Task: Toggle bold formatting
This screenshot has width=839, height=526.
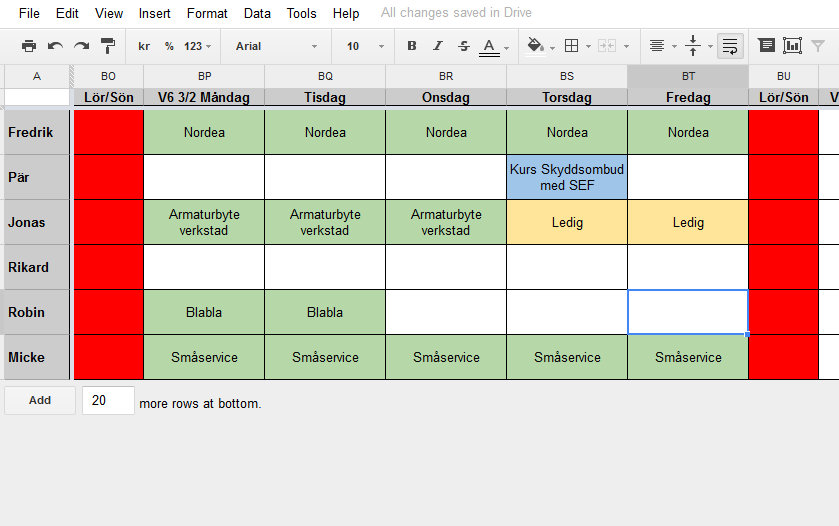Action: (411, 46)
